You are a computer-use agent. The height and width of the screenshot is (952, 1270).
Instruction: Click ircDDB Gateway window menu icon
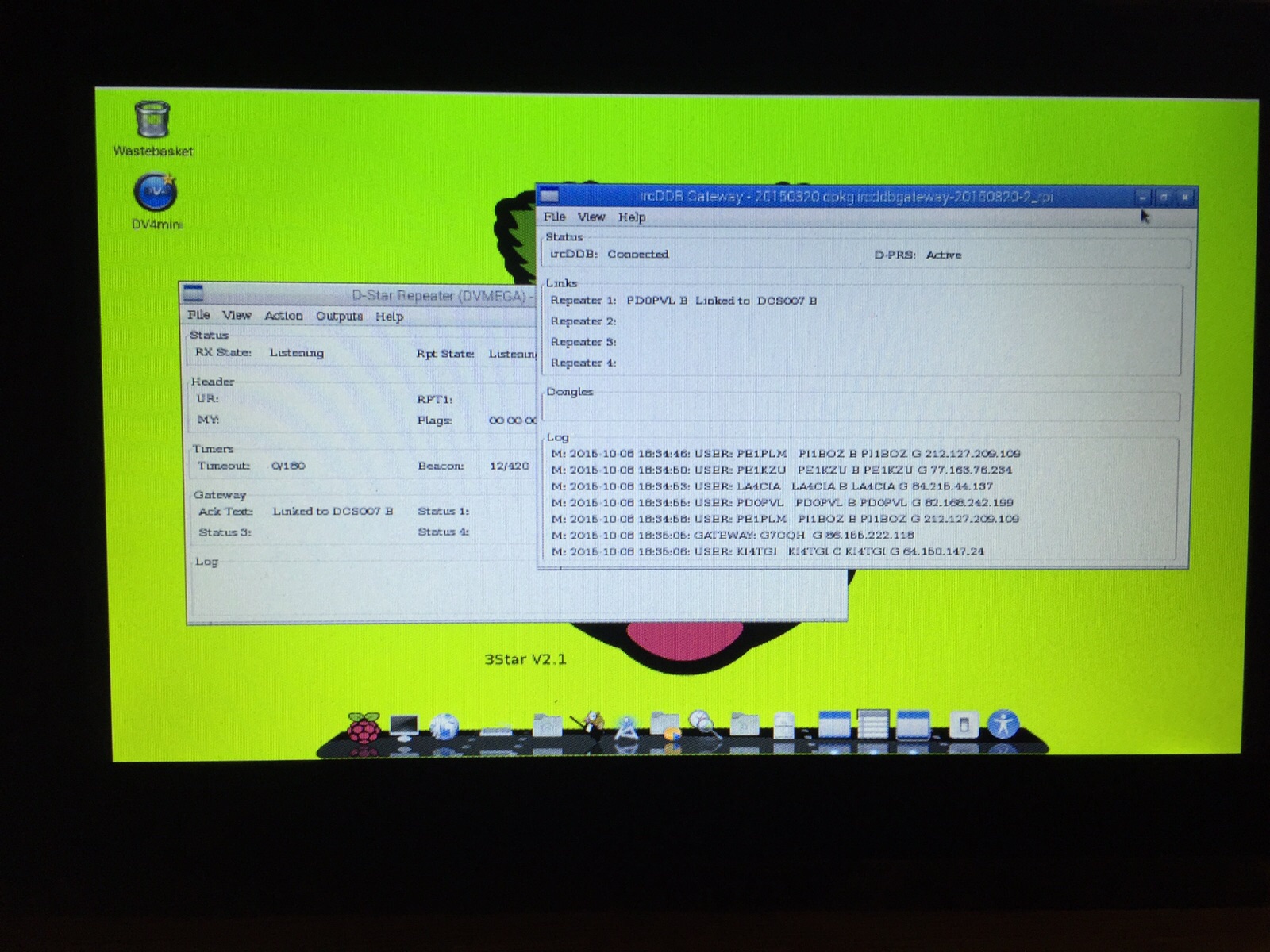(549, 195)
